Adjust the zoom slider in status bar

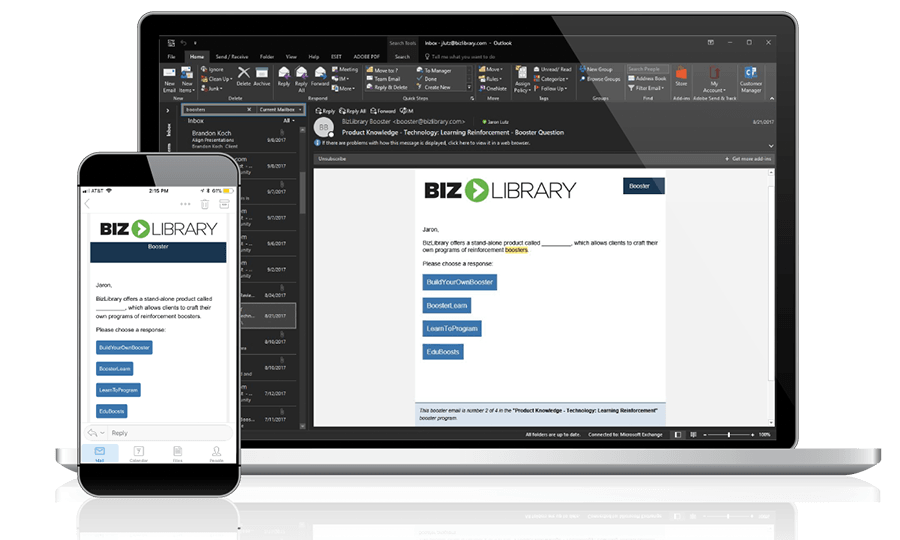tap(728, 434)
